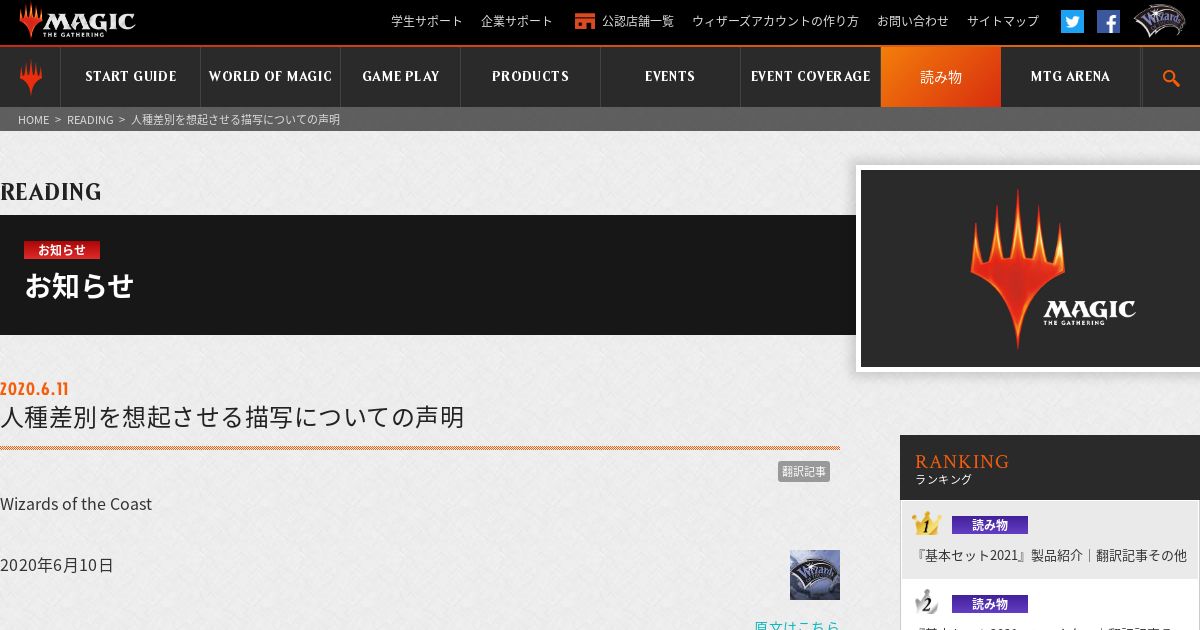Screen dimensions: 1200x630
Task: Click current page title in breadcrumb
Action: click(x=235, y=119)
